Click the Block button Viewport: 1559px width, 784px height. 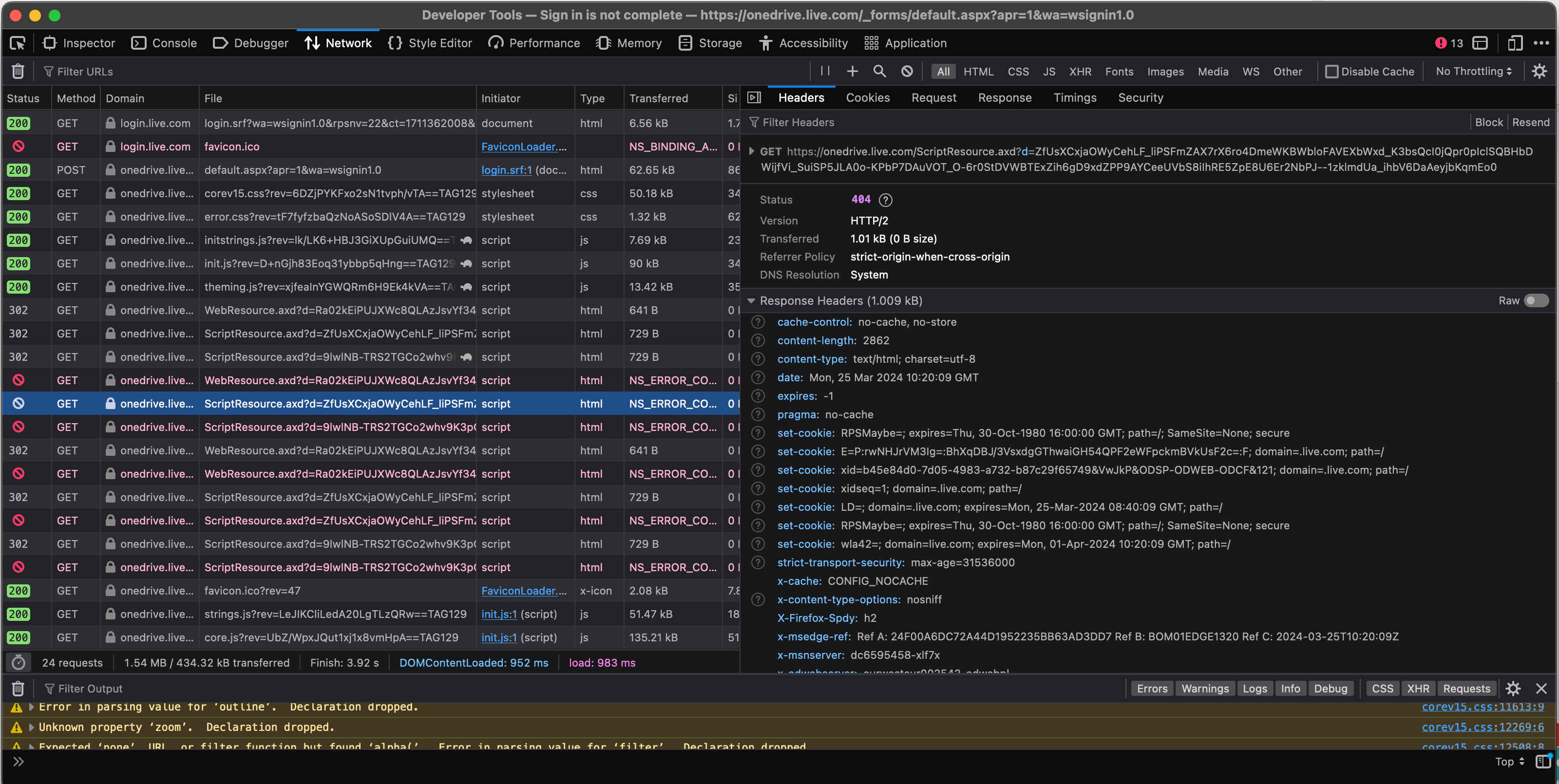1488,122
